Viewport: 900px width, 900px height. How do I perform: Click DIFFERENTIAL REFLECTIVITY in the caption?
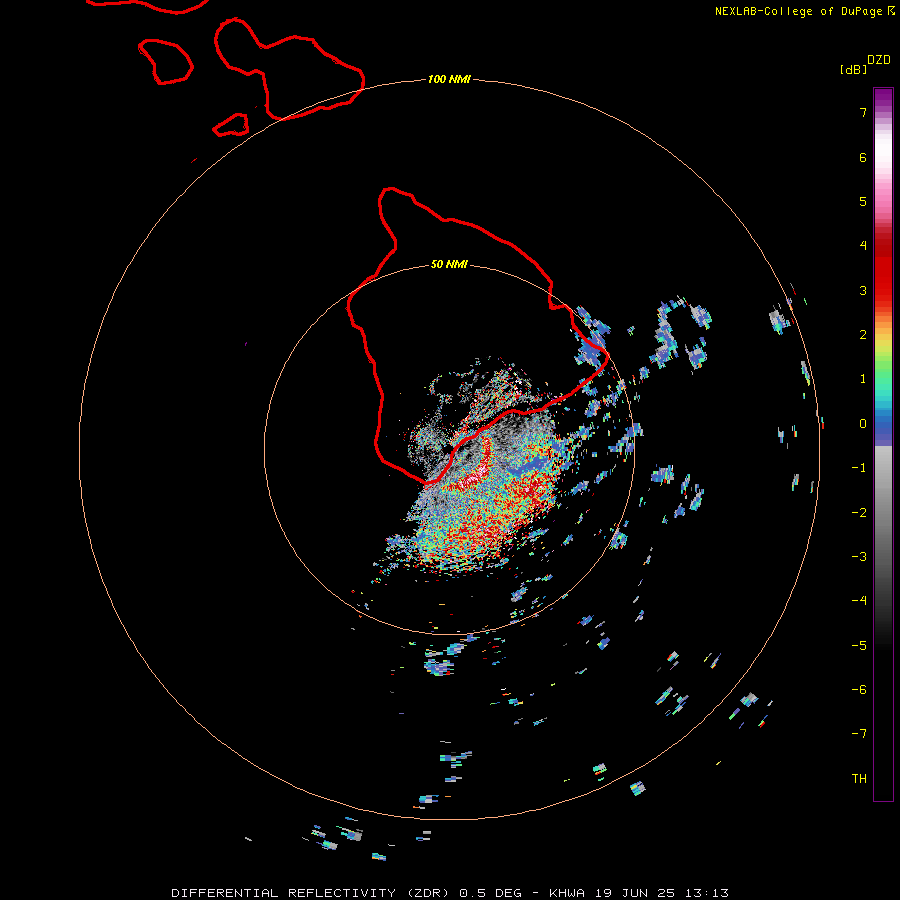tap(284, 893)
